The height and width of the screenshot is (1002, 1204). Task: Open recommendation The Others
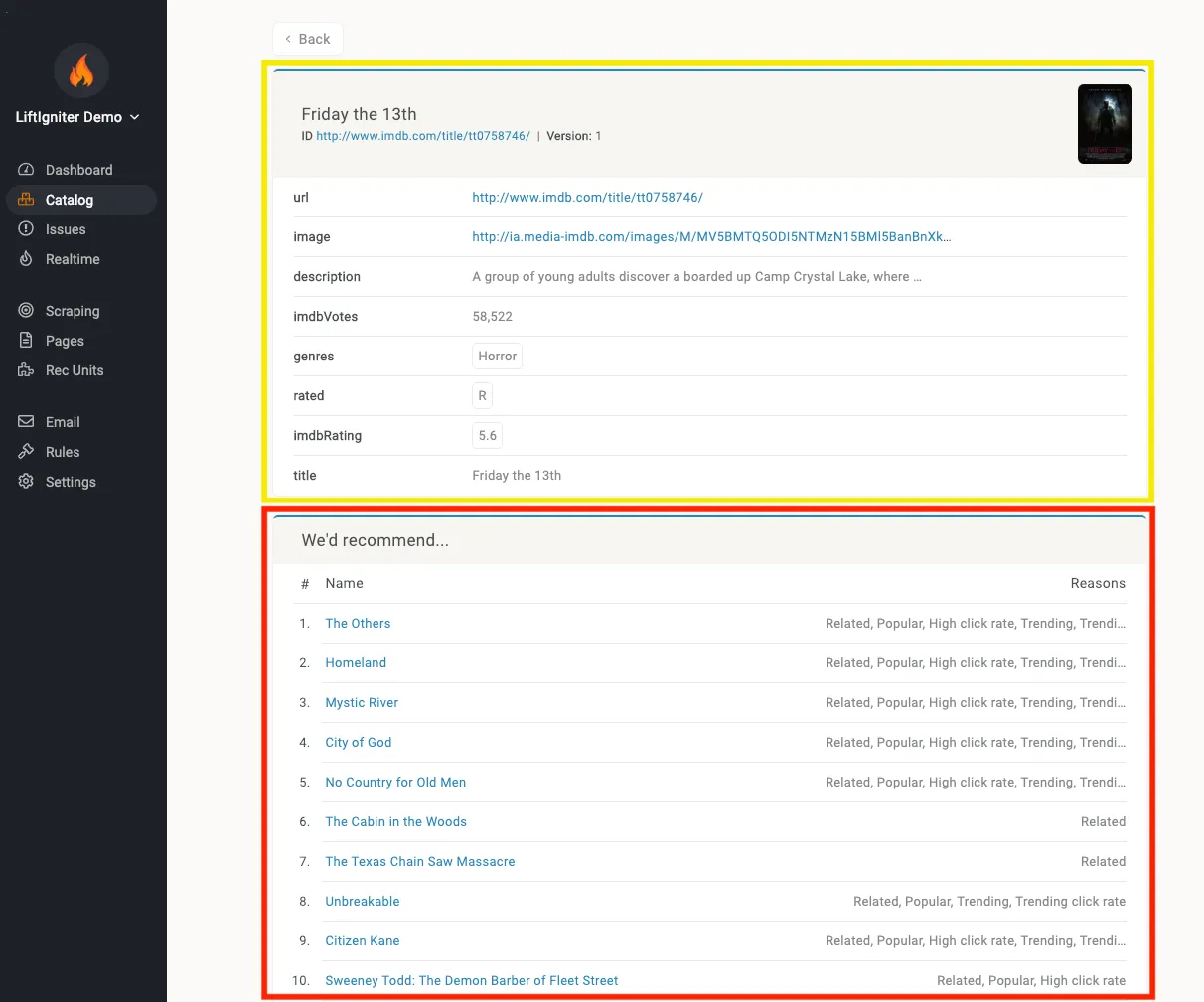[358, 624]
